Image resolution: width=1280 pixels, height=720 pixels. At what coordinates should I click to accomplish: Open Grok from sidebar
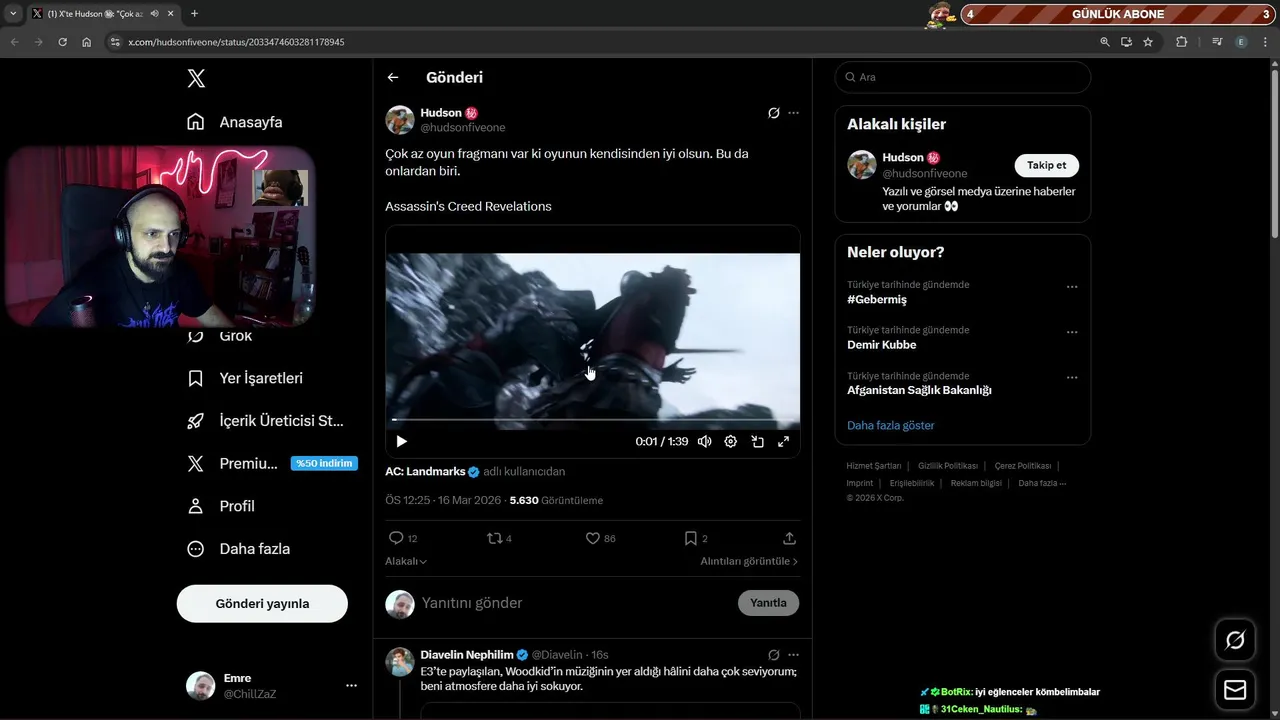[221, 336]
